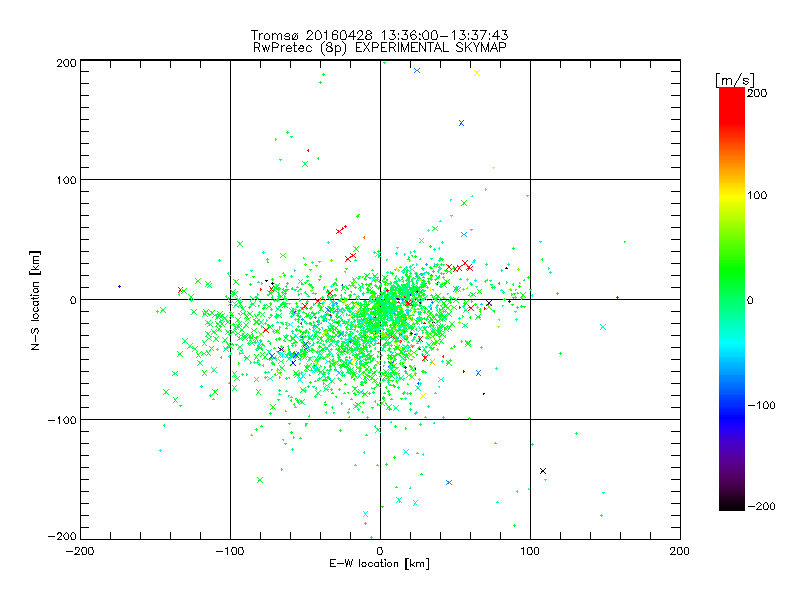Screen dimensions: 800x600
Task: Click the x-axis tick label "-100"
Action: click(x=230, y=551)
